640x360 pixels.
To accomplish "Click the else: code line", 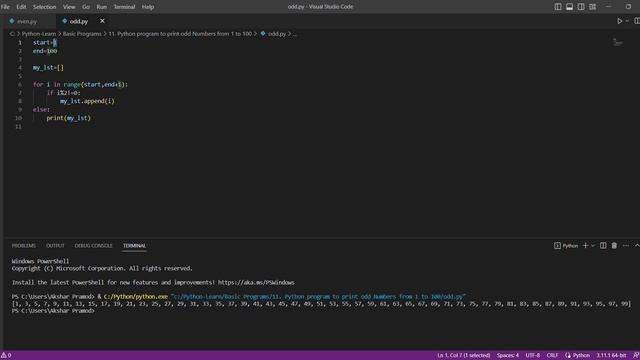I will [x=41, y=109].
